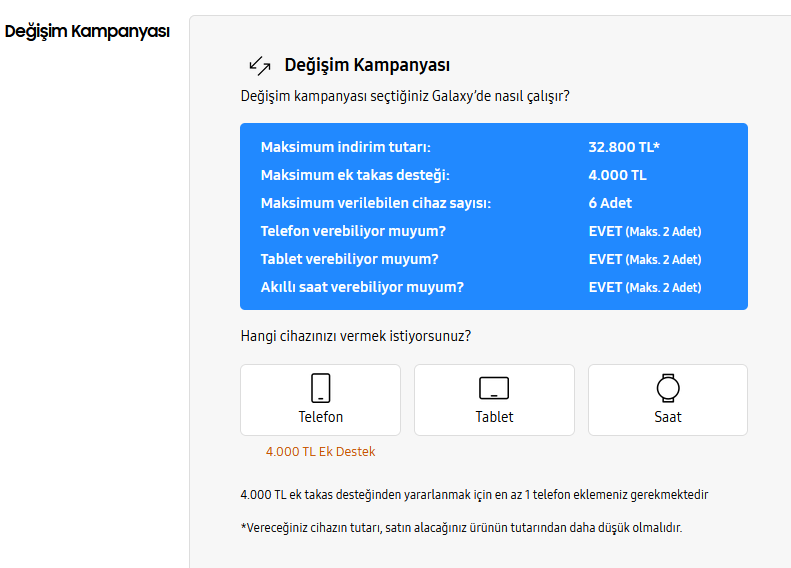The image size is (791, 568).
Task: Click the smartwatch icon in Saat card
Action: (667, 388)
